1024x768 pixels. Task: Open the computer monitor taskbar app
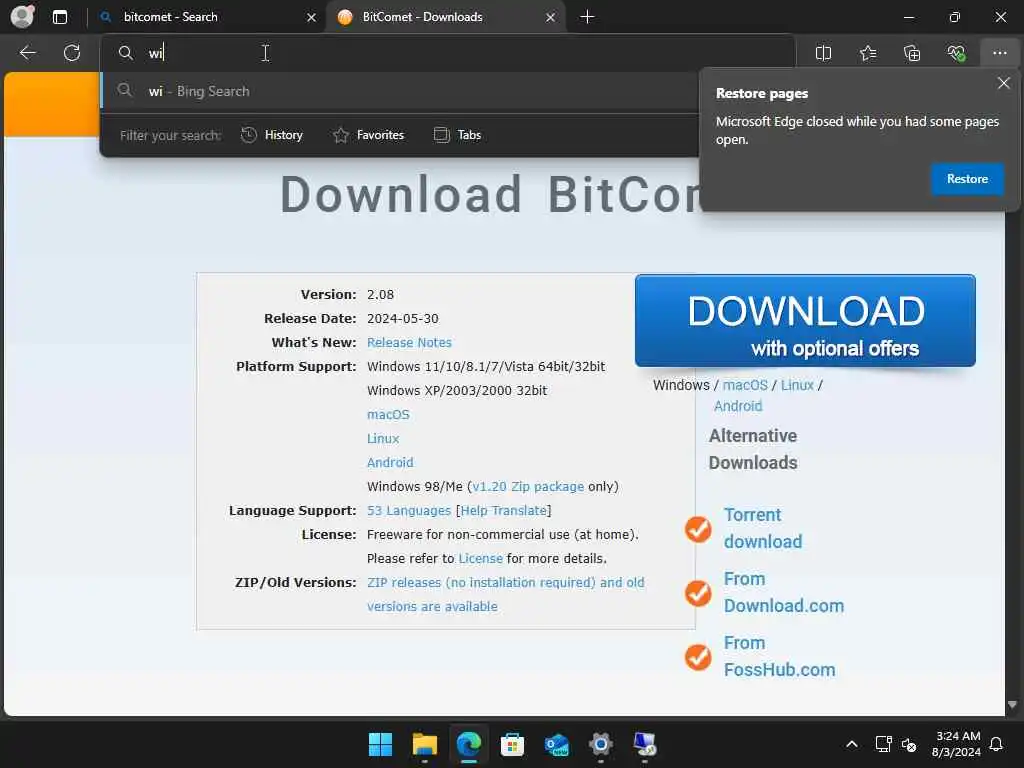(645, 744)
